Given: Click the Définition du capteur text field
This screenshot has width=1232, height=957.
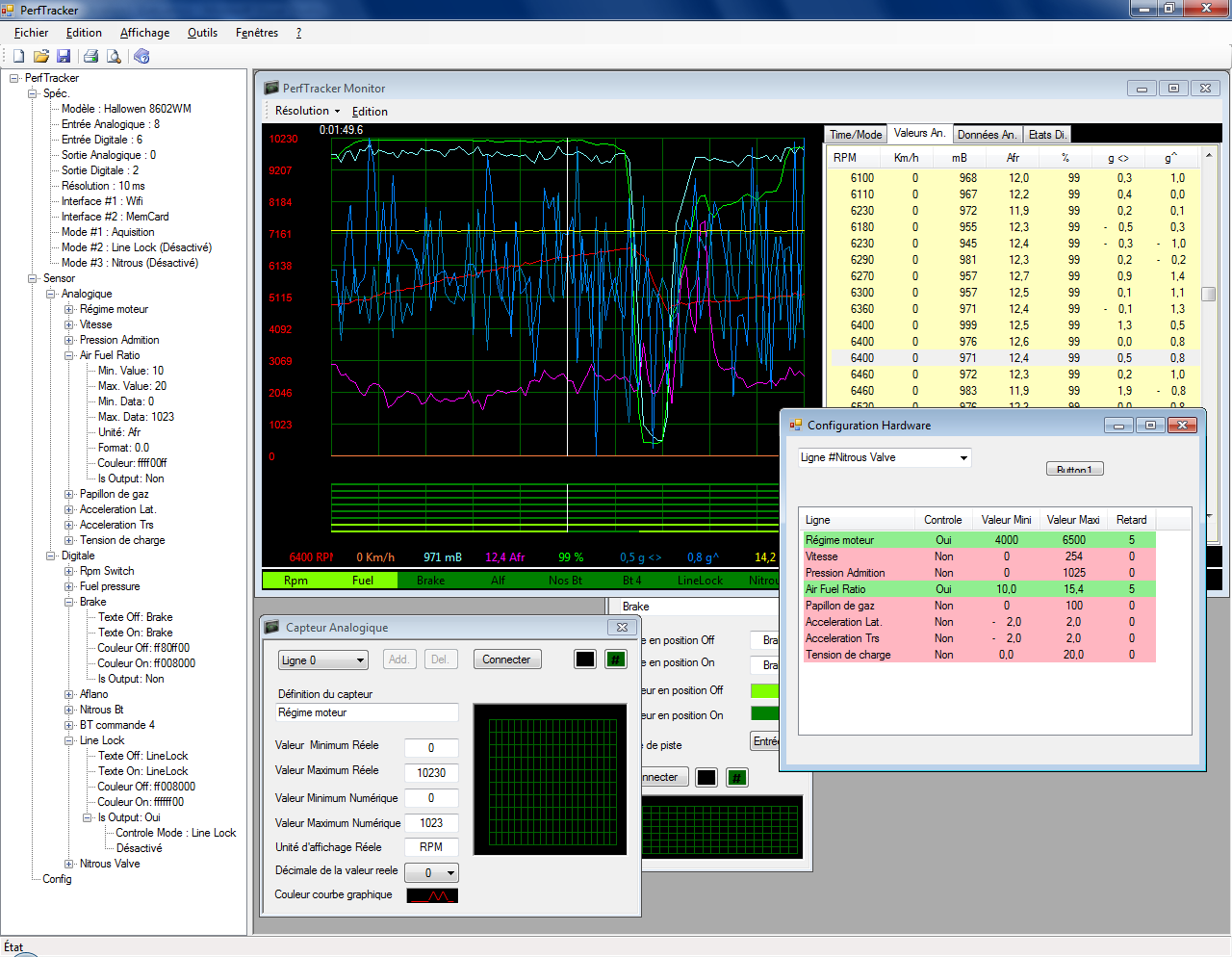Looking at the screenshot, I should pos(367,712).
